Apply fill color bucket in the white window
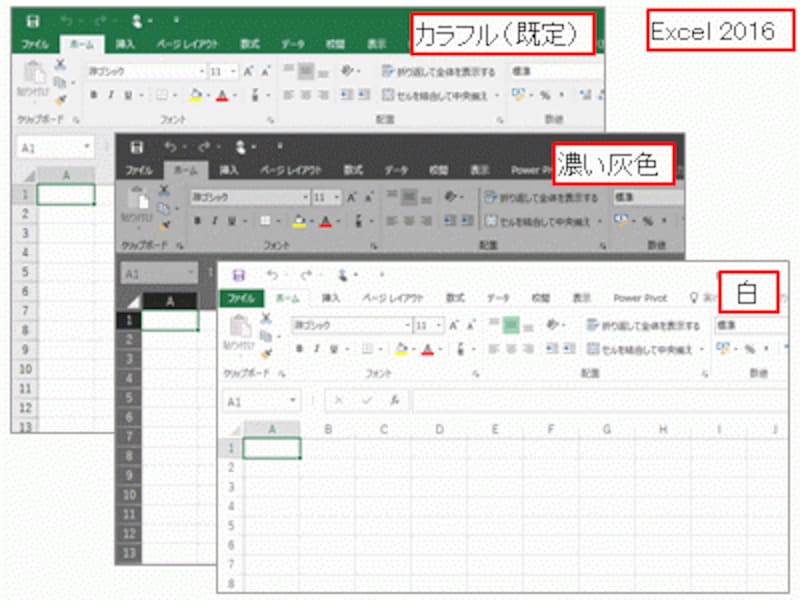Screen dimensions: 800x600 [x=402, y=349]
